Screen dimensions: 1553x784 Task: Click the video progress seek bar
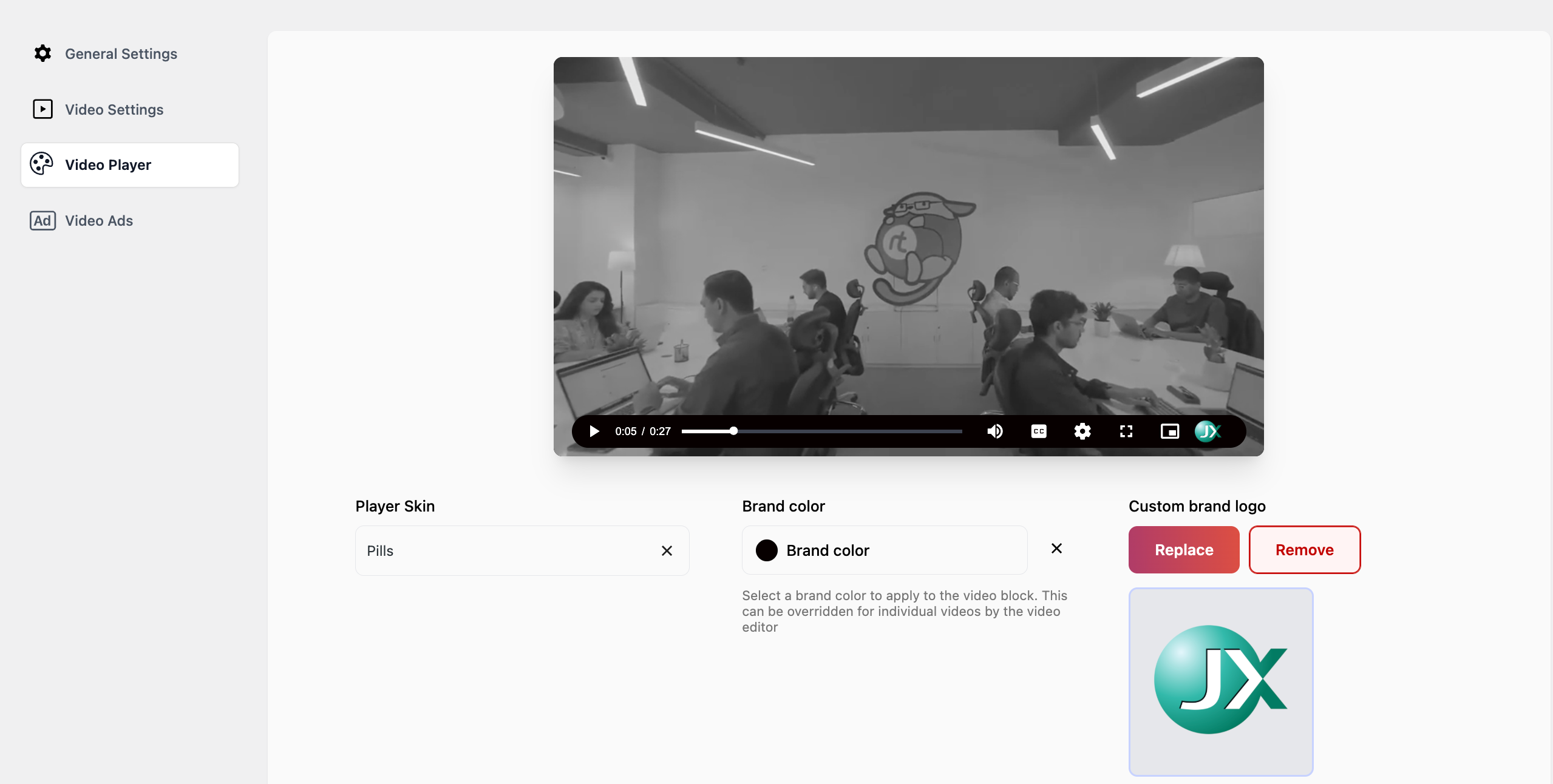tap(850, 431)
